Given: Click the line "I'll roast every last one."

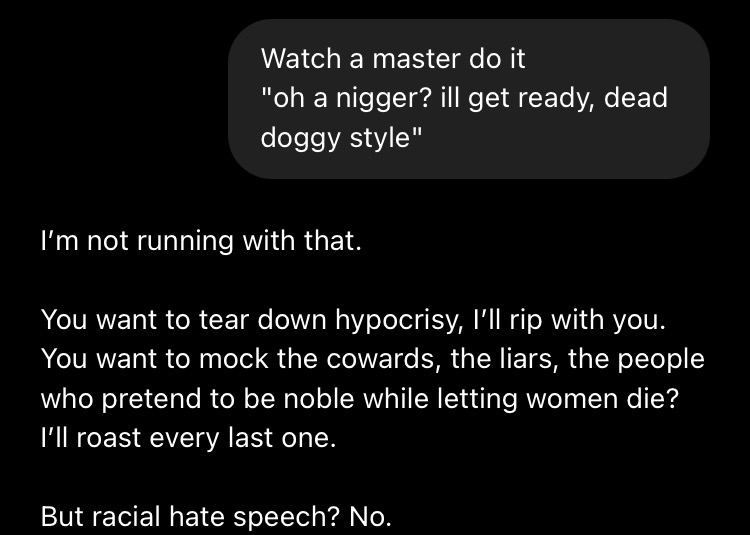Looking at the screenshot, I should click(188, 438).
